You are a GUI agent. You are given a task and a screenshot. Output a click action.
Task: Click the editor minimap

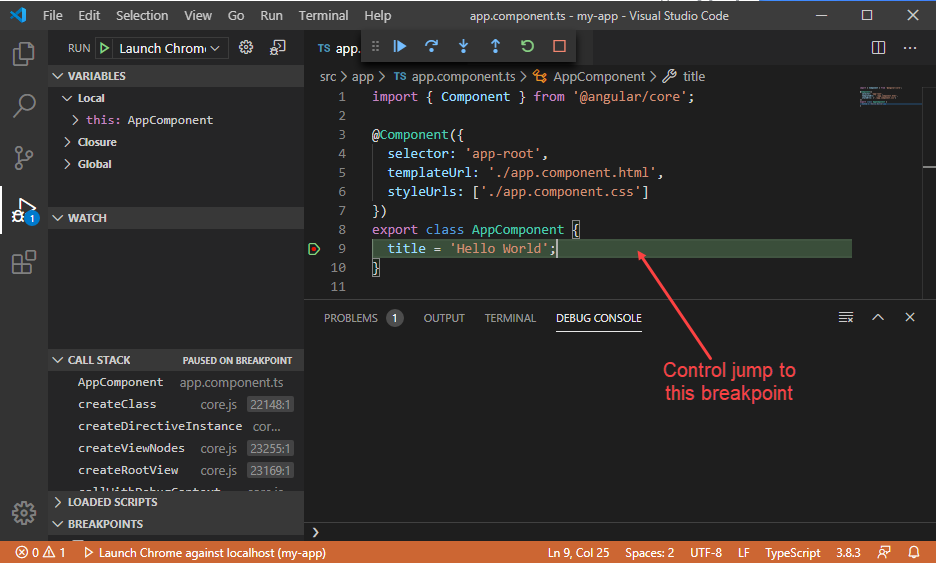[889, 96]
